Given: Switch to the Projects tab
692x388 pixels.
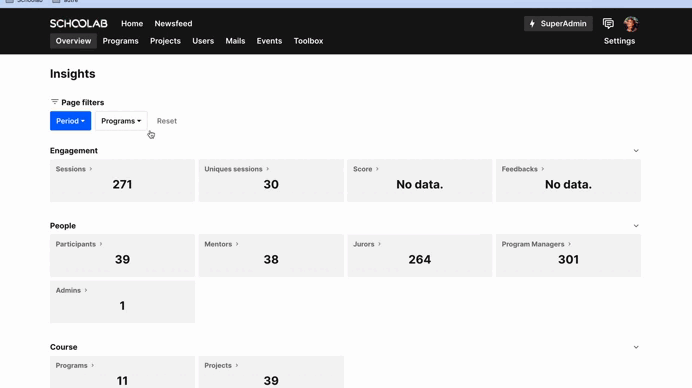Looking at the screenshot, I should 165,41.
